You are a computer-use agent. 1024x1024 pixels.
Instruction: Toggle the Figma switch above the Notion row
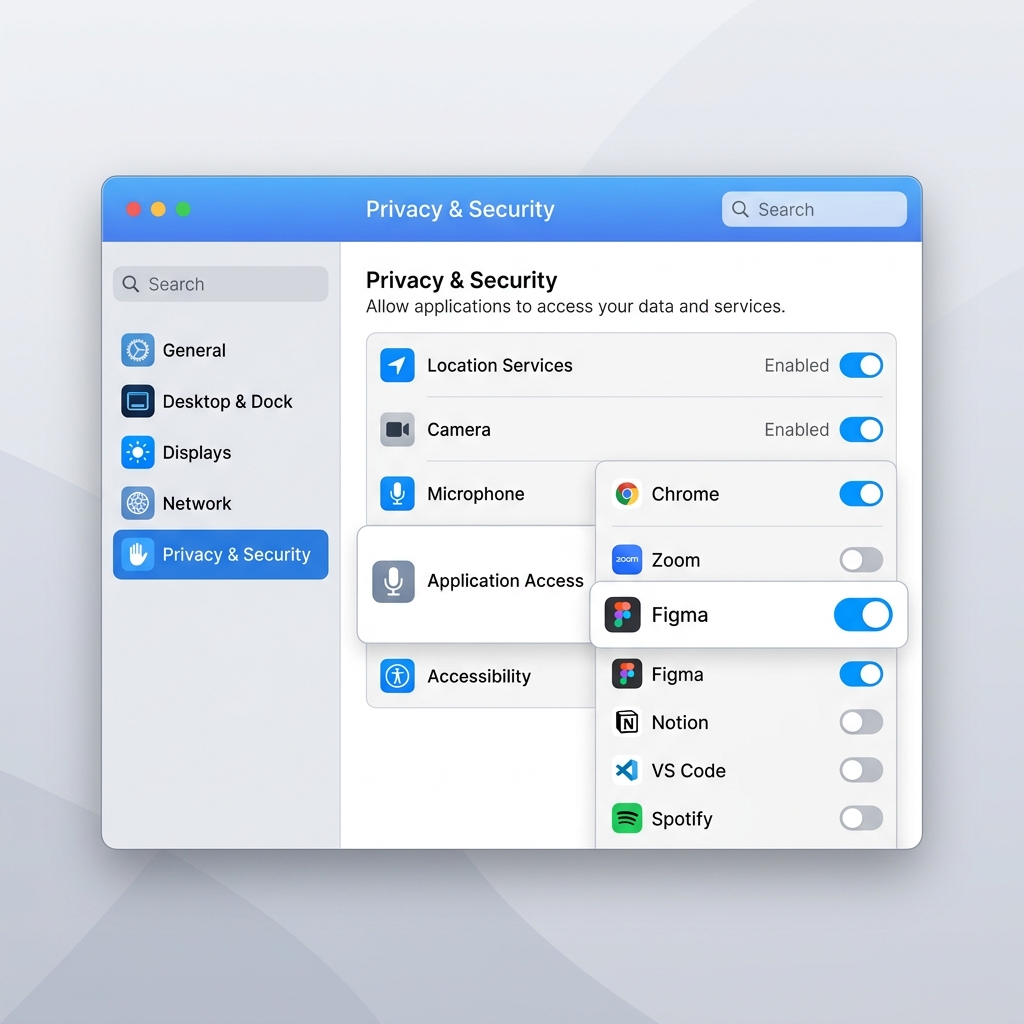(x=861, y=674)
